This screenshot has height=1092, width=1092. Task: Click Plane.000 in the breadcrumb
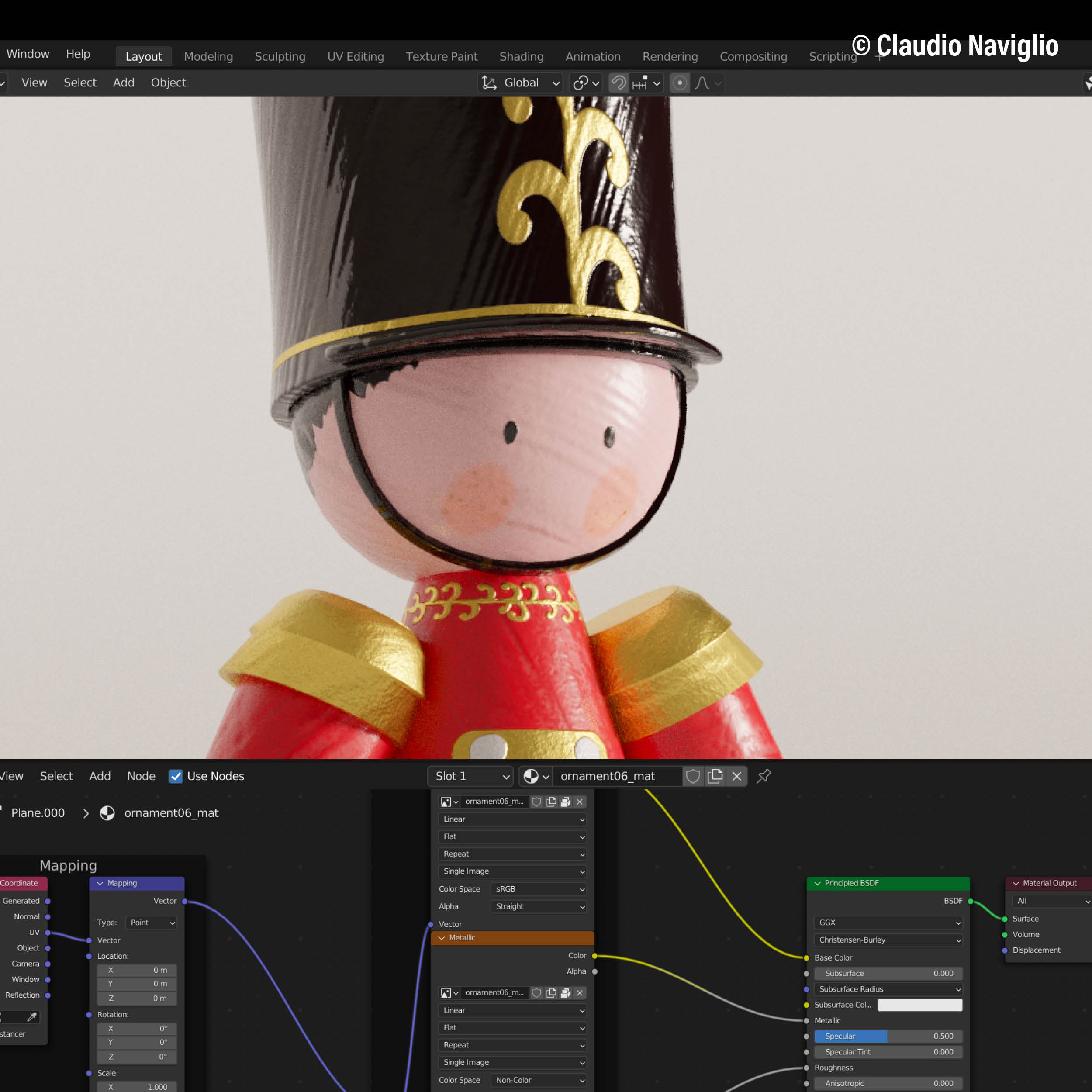pos(38,813)
